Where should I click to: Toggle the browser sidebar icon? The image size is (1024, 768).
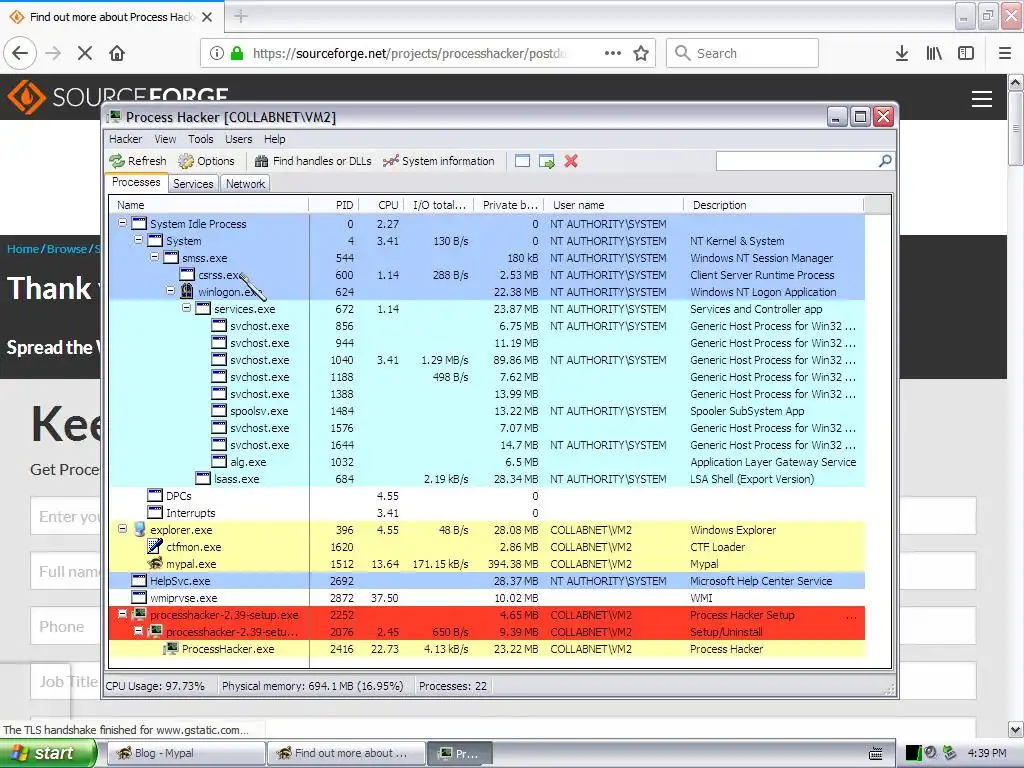(966, 53)
